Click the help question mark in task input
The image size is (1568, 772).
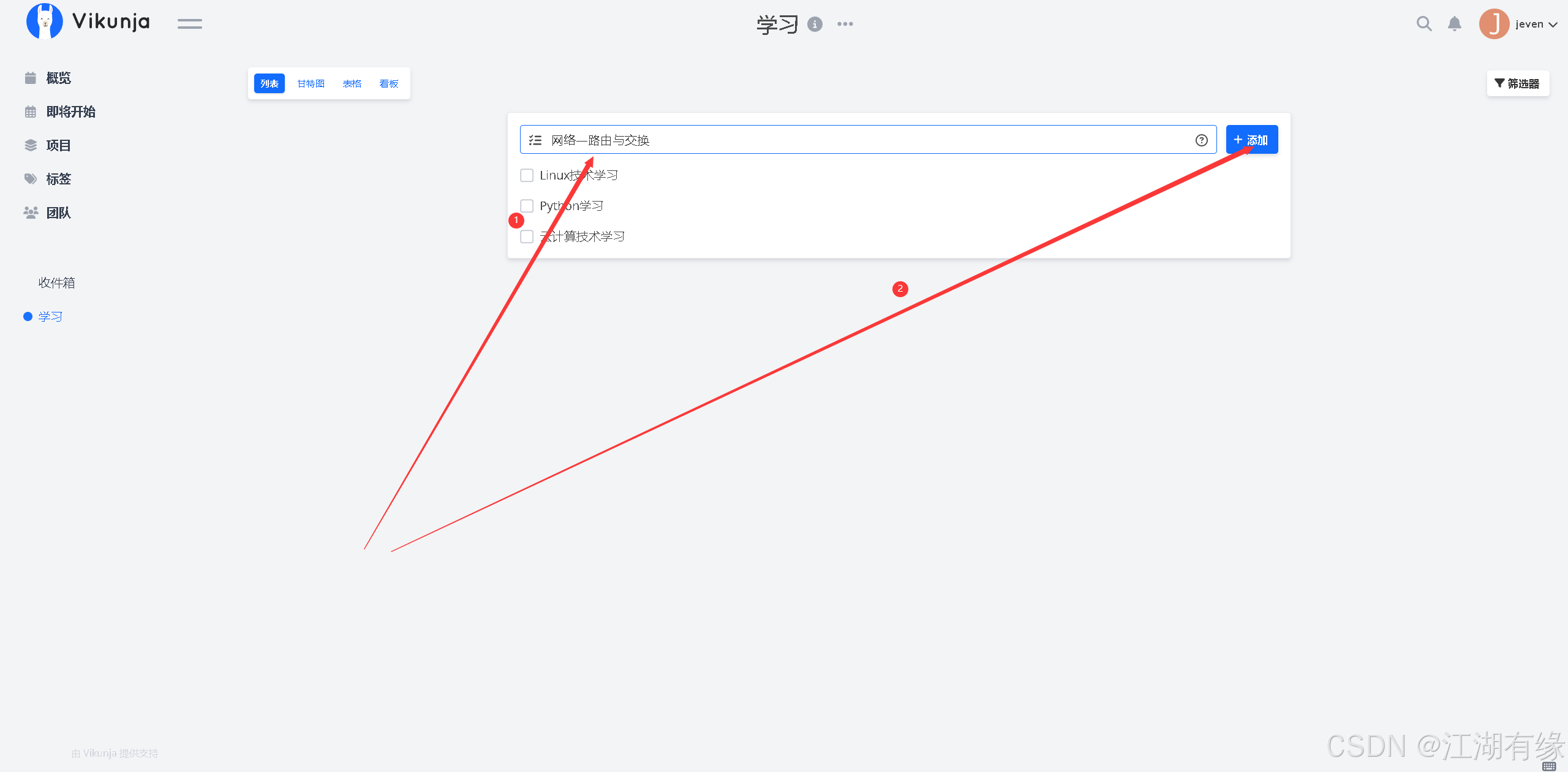pos(1201,140)
